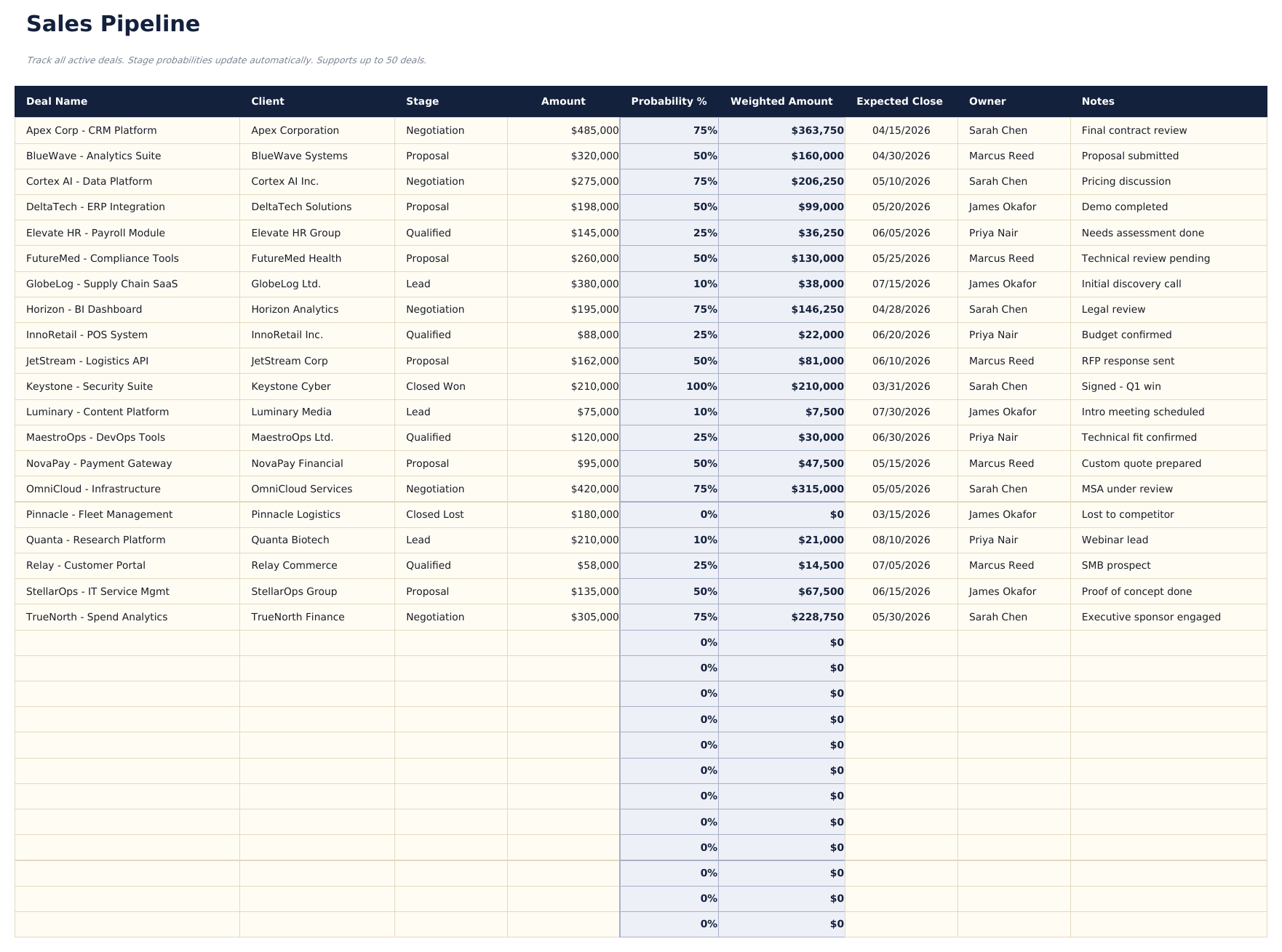Screen dimensions: 1282x952
Task: Click the Lost to competitor note
Action: pyautogui.click(x=1127, y=514)
